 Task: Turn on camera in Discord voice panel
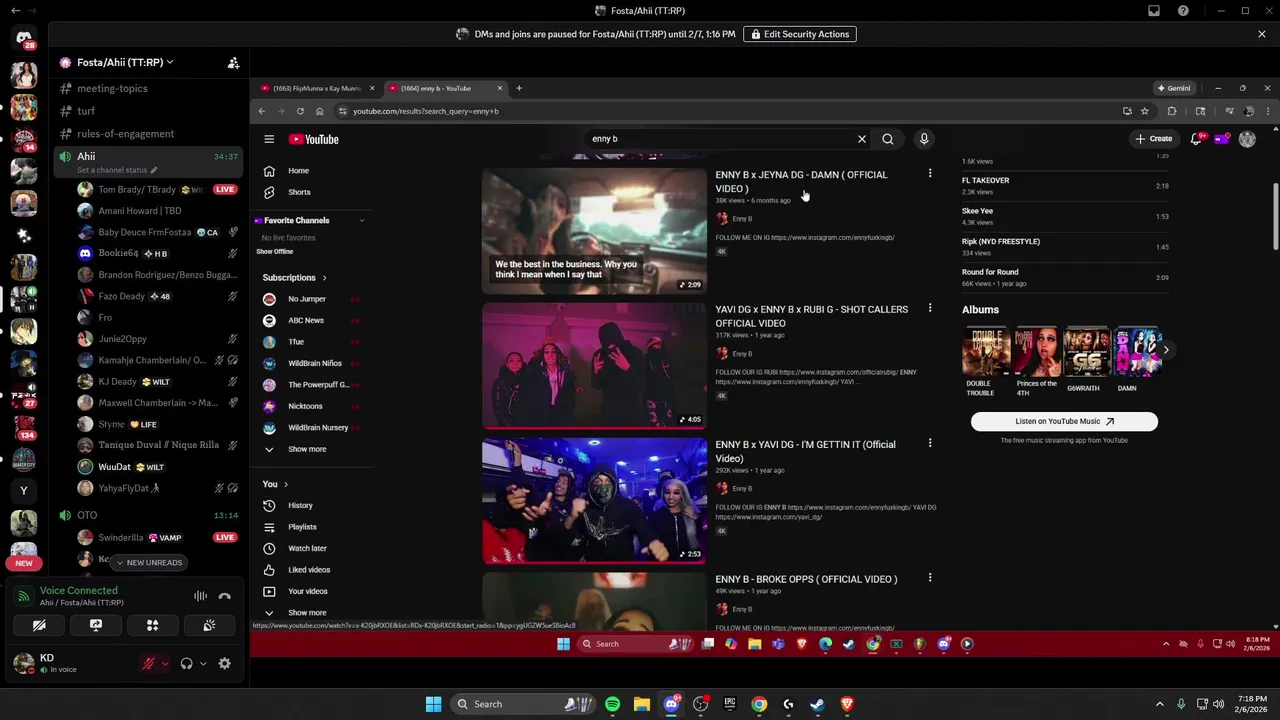point(39,625)
